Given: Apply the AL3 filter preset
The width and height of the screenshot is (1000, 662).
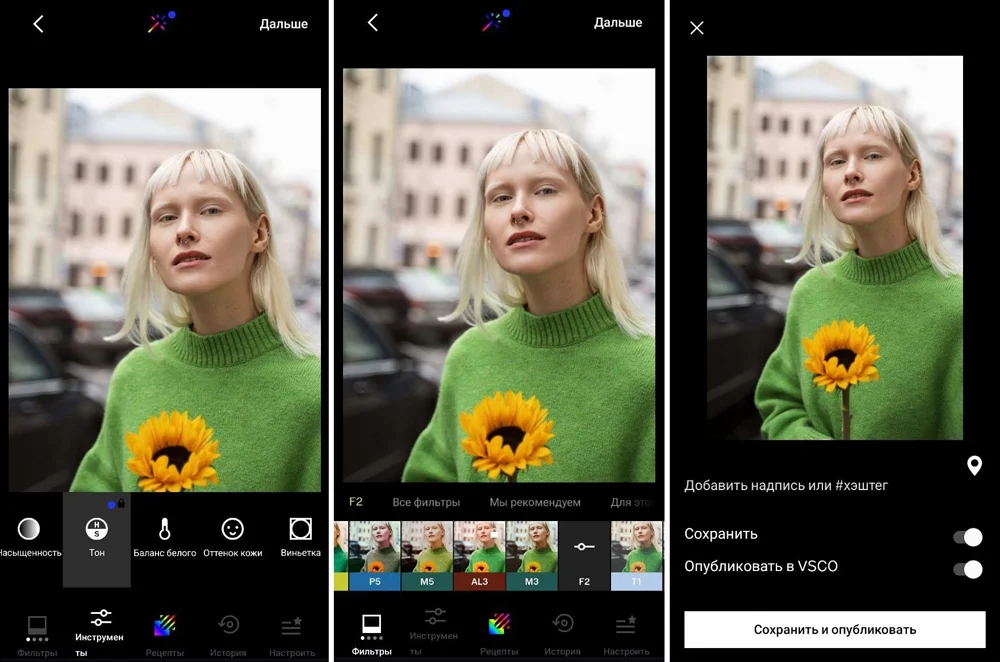Looking at the screenshot, I should [x=479, y=555].
